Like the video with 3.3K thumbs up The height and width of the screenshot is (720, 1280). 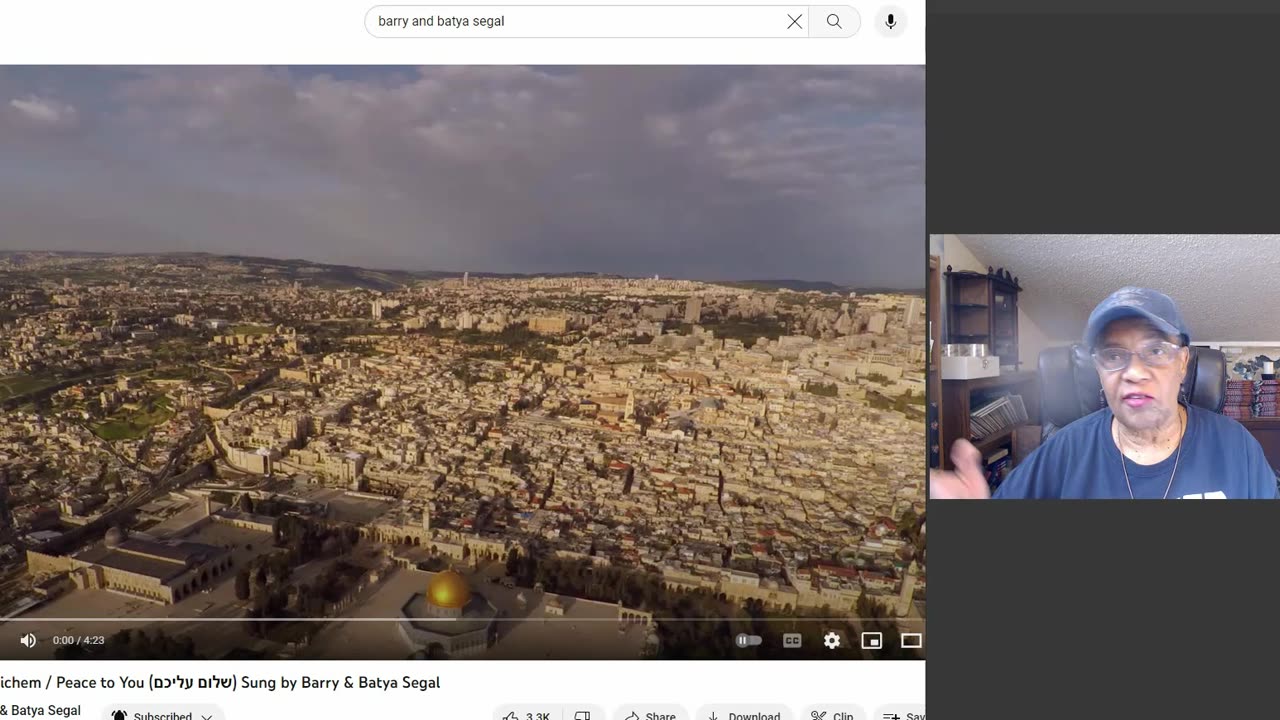(x=526, y=716)
